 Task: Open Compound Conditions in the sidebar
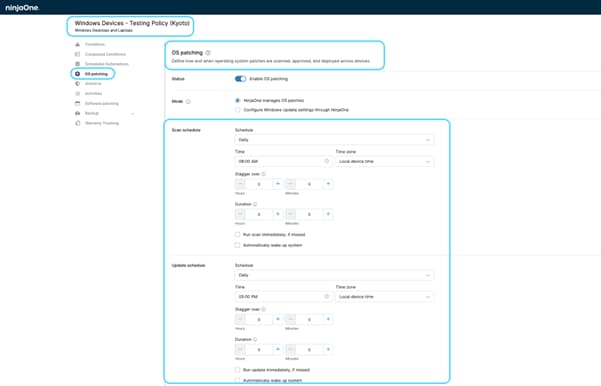click(105, 54)
